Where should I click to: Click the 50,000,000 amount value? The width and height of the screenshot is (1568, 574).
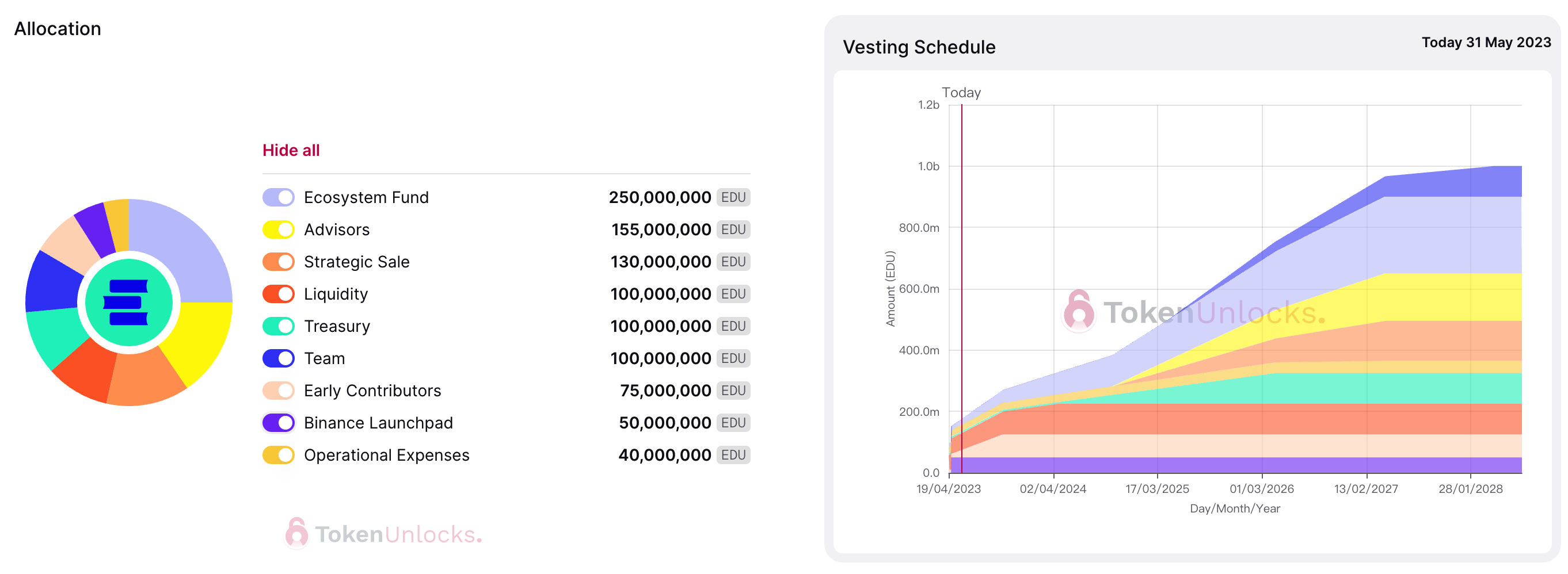665,423
